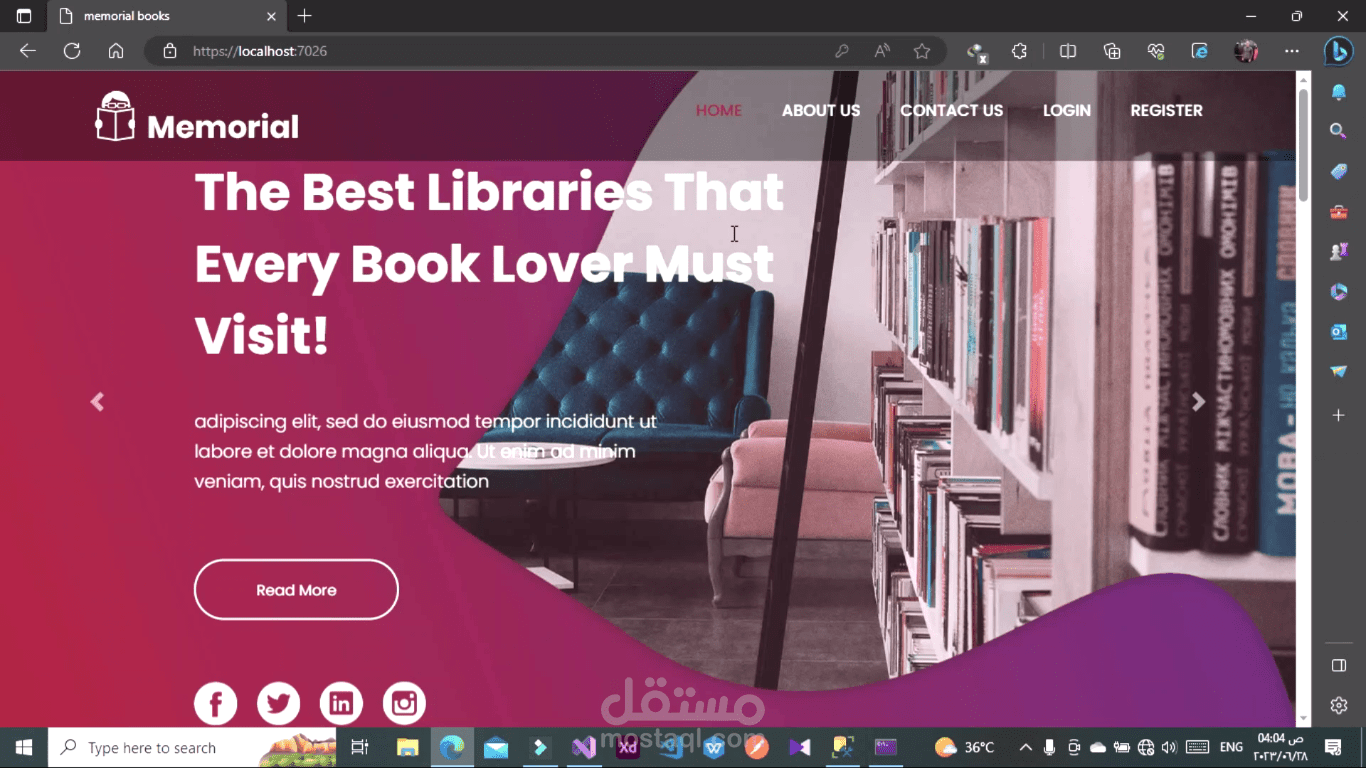This screenshot has width=1366, height=768.
Task: Expand hidden icons in the system tray
Action: click(1025, 747)
